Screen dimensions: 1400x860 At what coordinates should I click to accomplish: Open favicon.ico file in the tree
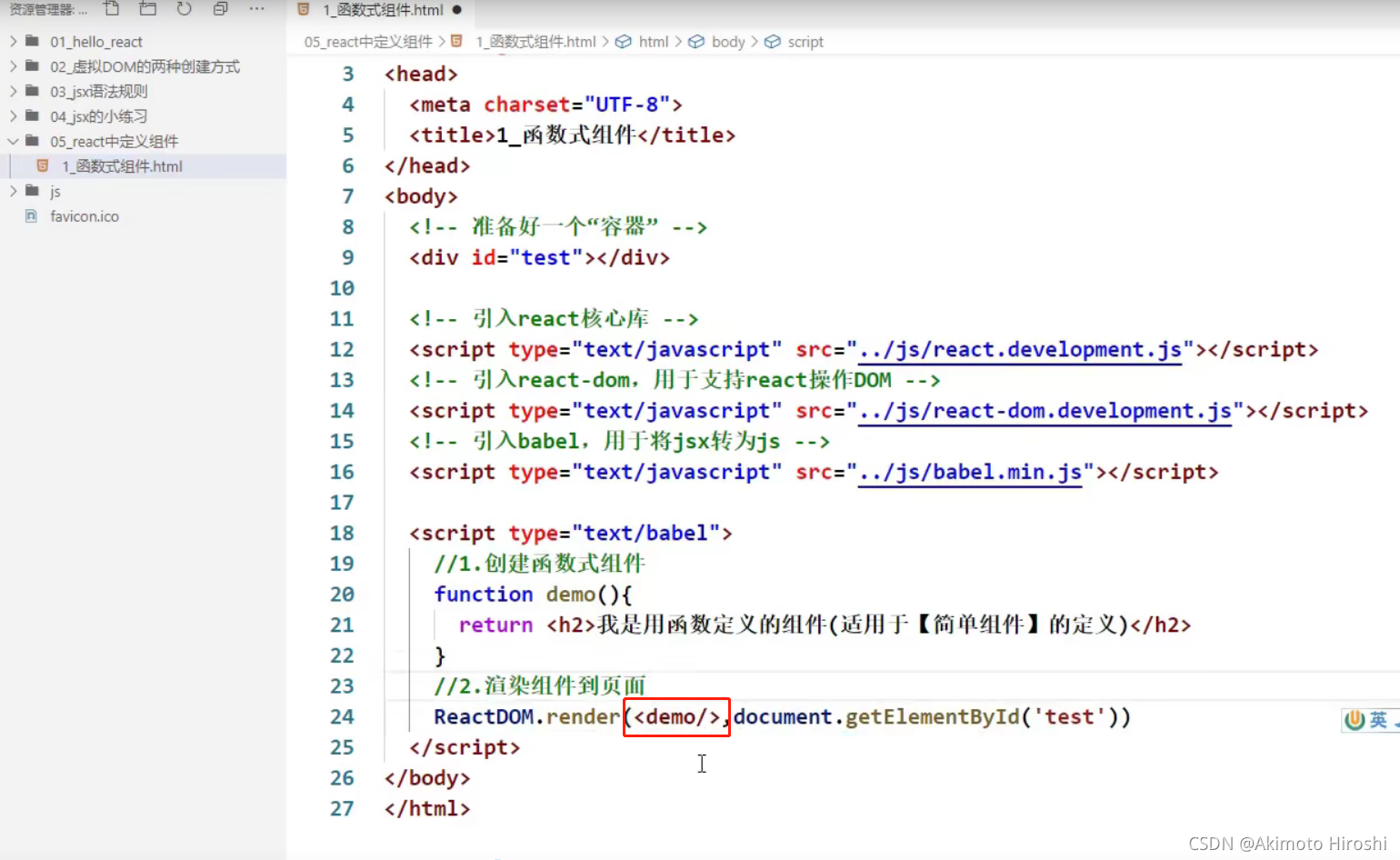pyautogui.click(x=85, y=216)
